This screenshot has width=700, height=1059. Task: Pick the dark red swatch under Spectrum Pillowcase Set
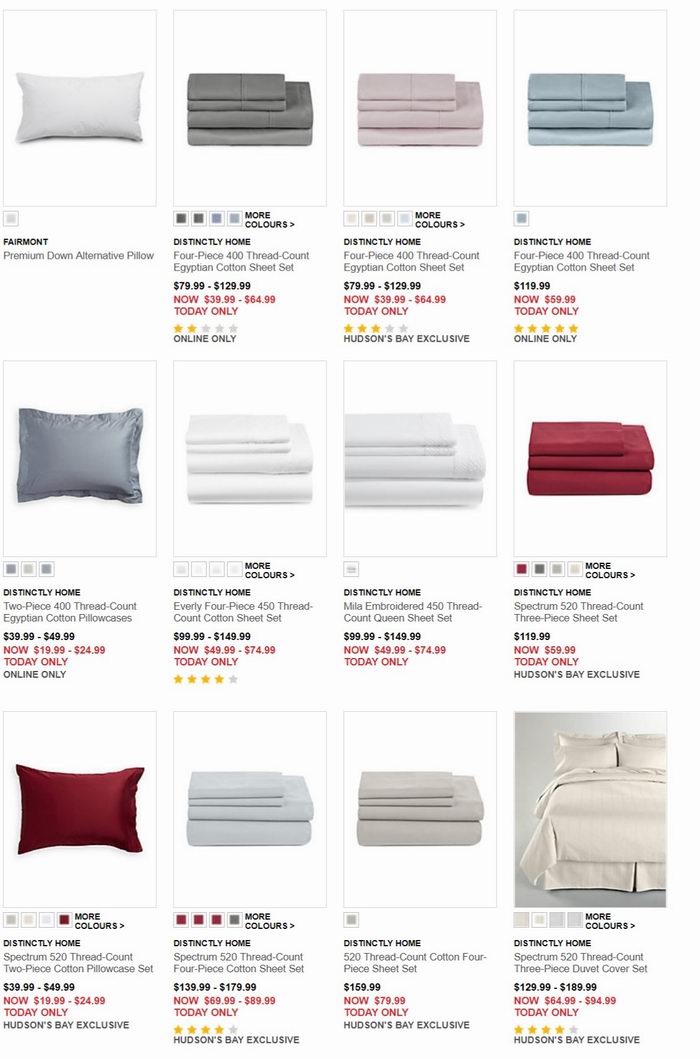point(64,920)
